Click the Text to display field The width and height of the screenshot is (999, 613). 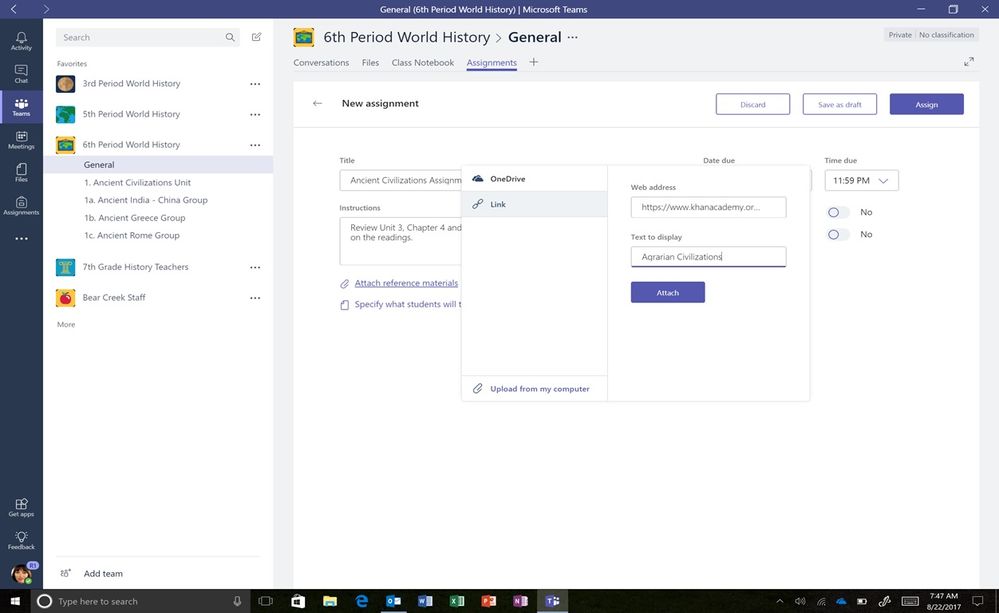coord(708,257)
